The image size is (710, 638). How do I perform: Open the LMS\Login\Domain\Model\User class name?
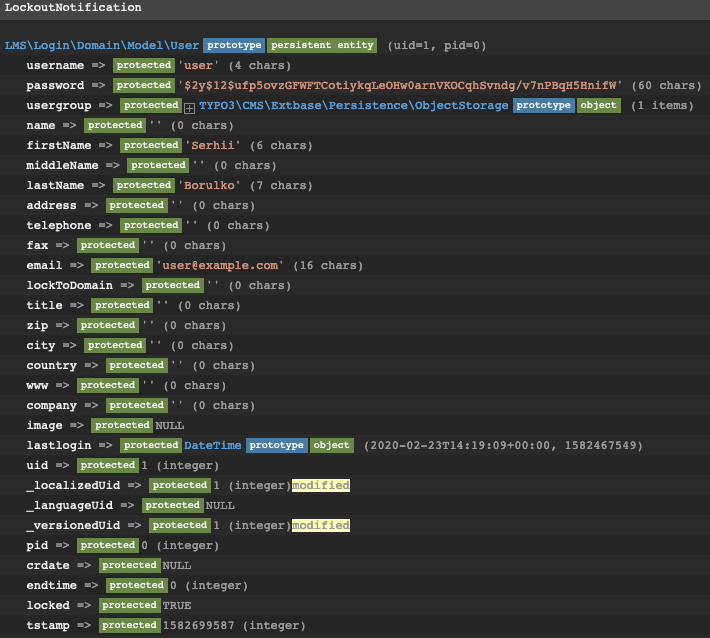pos(102,45)
